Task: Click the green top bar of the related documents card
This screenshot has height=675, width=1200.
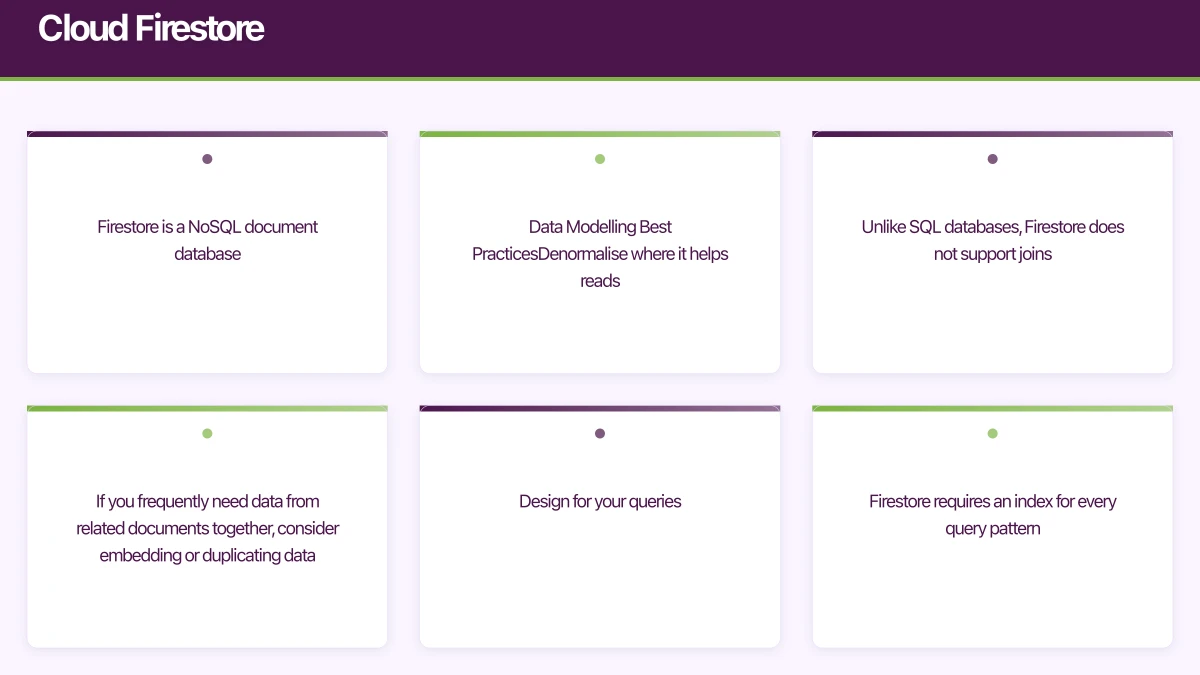Action: tap(207, 409)
